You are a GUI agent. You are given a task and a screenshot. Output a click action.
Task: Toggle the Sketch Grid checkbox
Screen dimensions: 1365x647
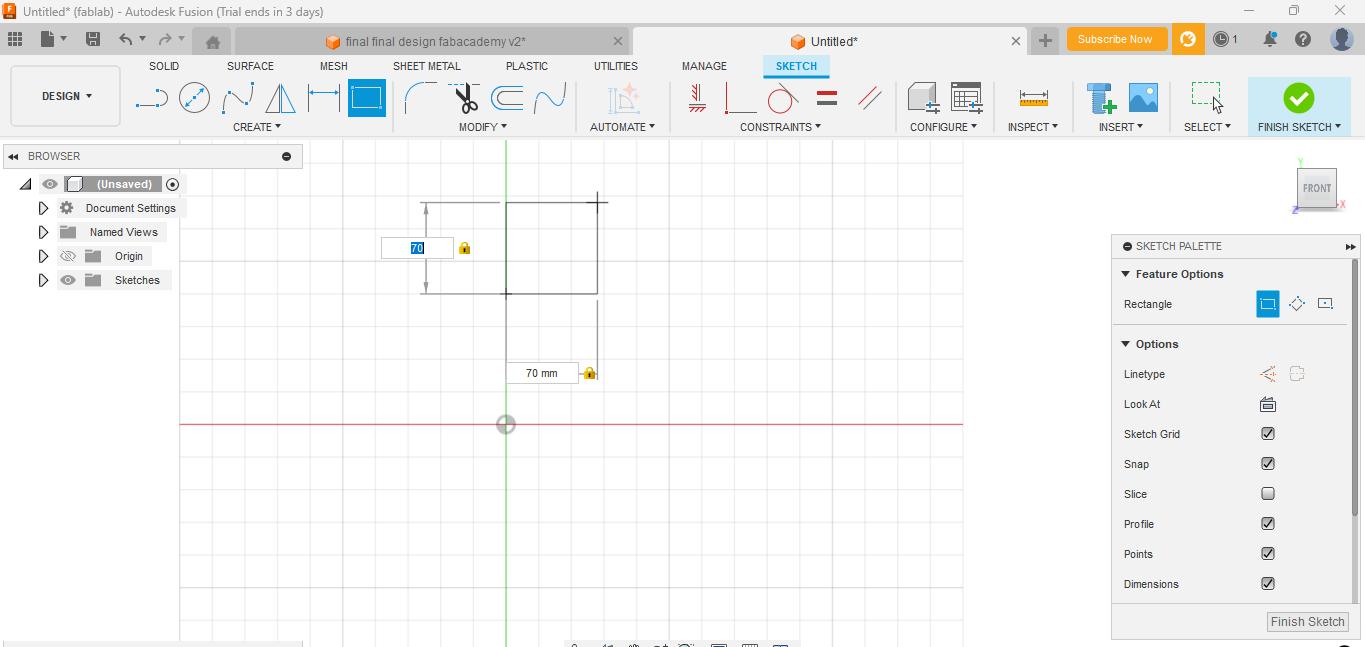pyautogui.click(x=1268, y=434)
